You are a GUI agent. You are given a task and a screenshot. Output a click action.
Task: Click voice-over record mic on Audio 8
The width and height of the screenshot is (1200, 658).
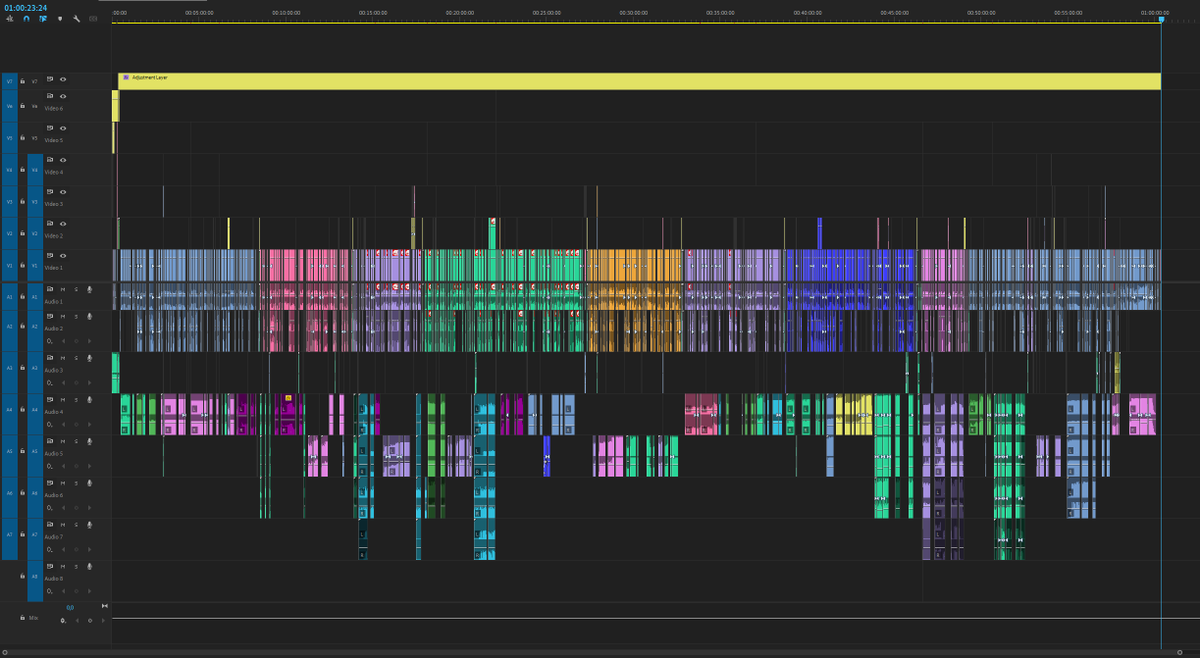[89, 566]
